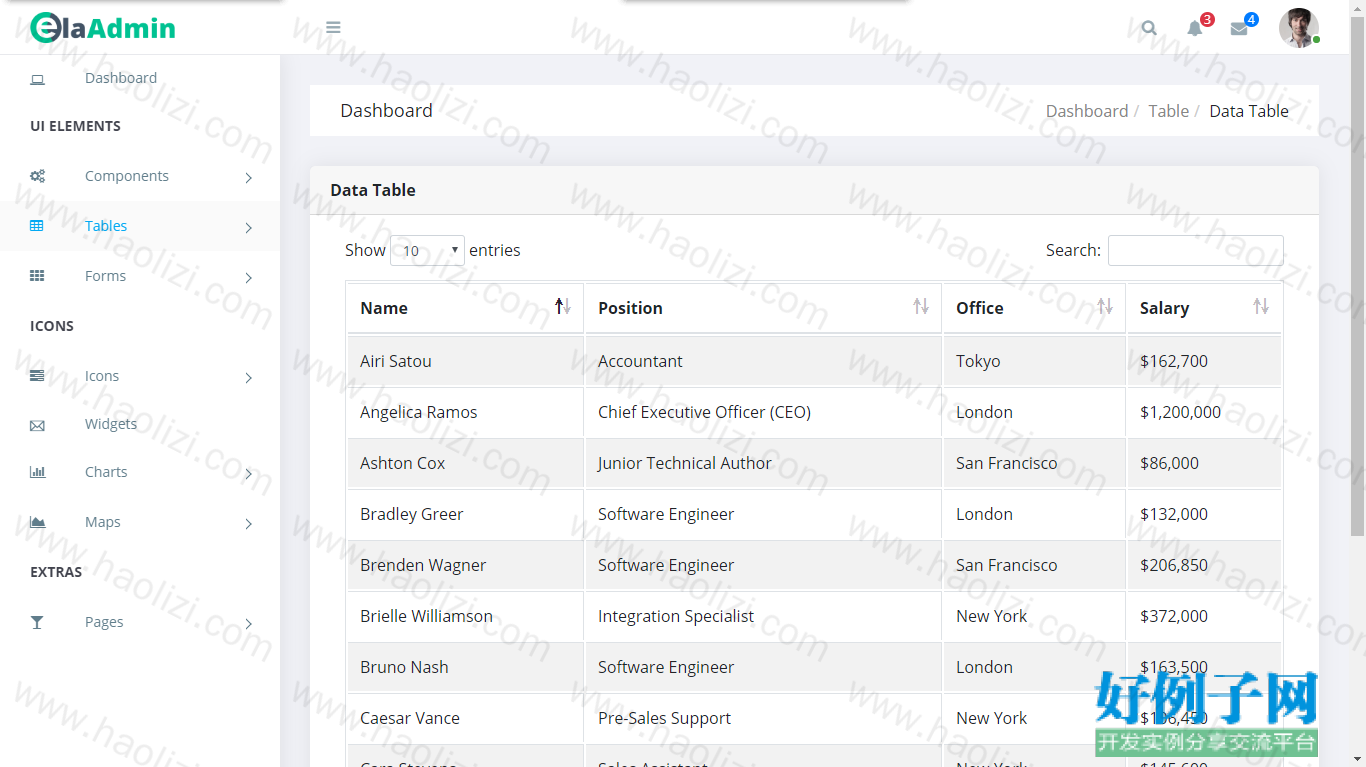Follow the Dashboard breadcrumb link
Viewport: 1366px width, 767px height.
[x=1087, y=111]
